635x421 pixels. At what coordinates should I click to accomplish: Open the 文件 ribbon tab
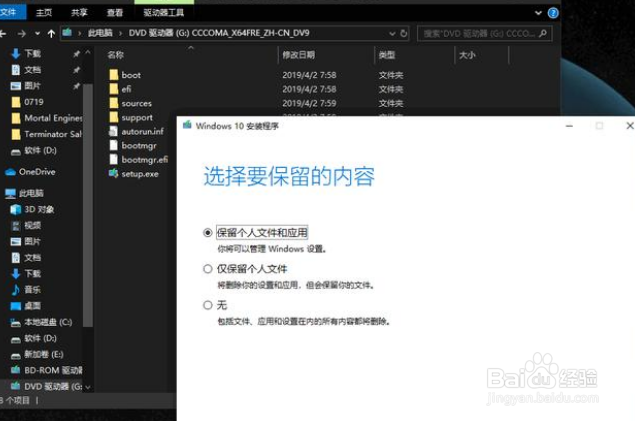(x=11, y=12)
